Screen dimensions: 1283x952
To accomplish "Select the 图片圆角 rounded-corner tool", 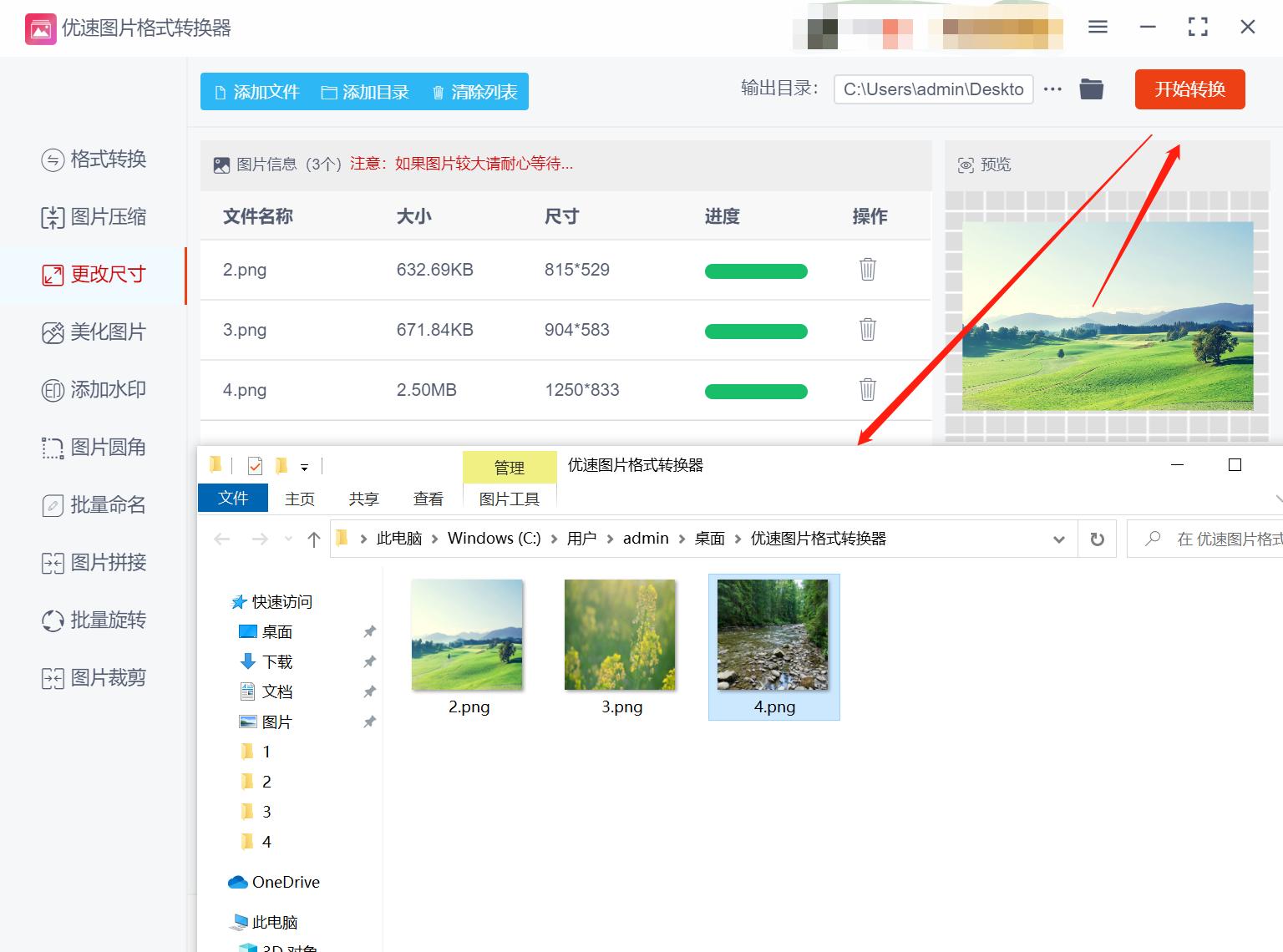I will point(94,448).
